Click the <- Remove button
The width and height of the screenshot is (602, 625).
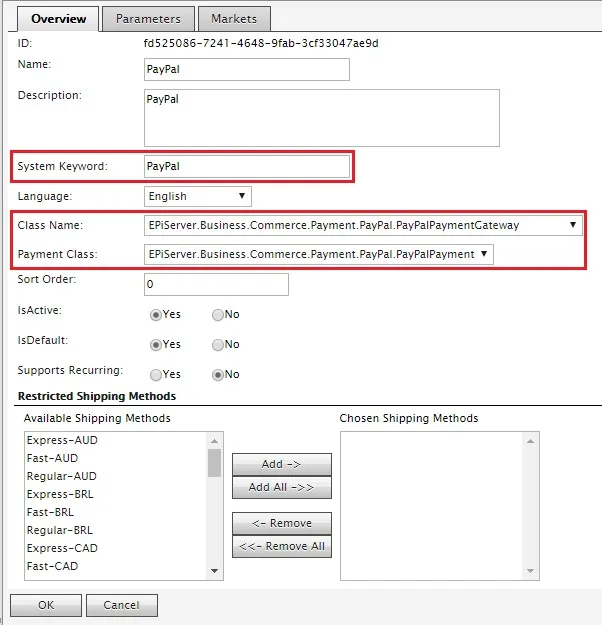click(x=281, y=523)
